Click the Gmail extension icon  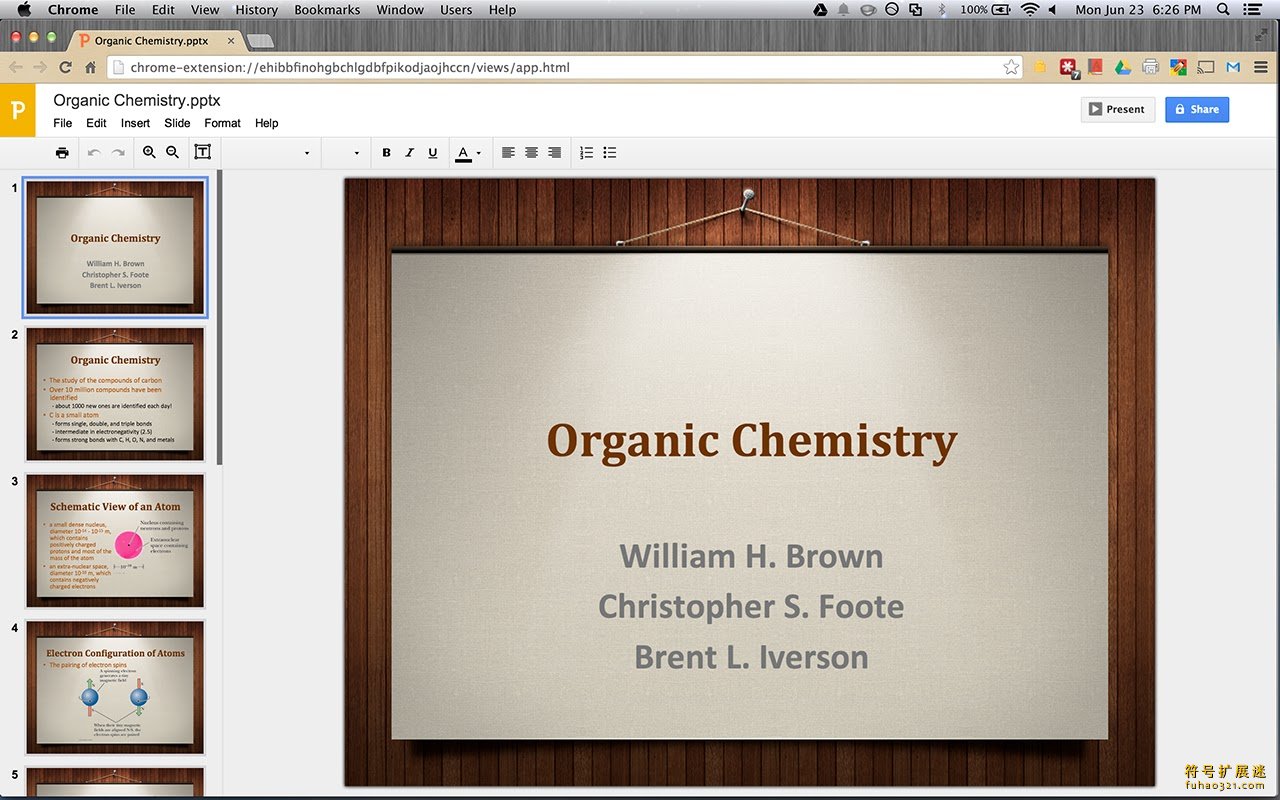(x=1233, y=67)
